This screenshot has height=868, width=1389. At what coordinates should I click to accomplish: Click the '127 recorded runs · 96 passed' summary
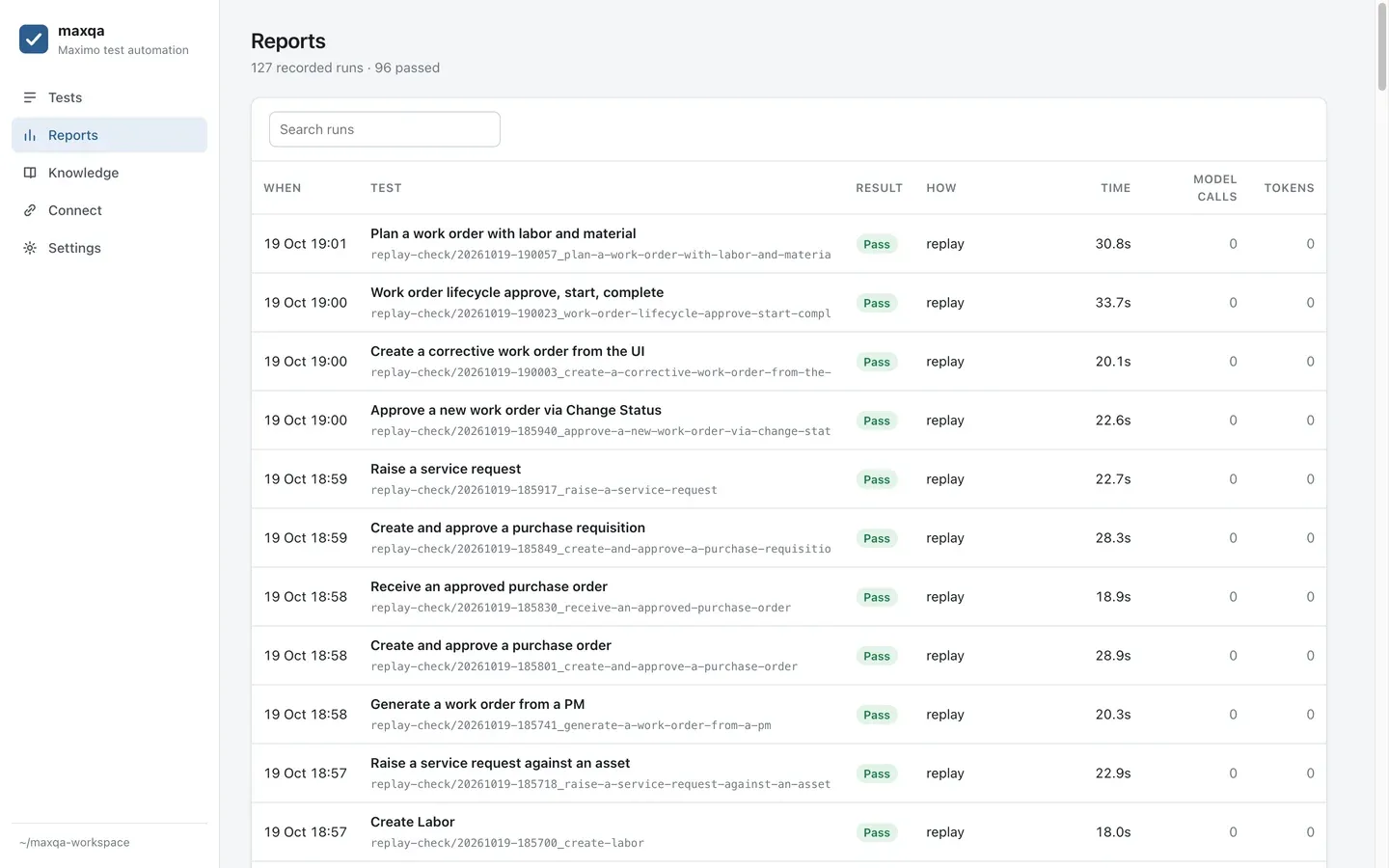click(345, 68)
